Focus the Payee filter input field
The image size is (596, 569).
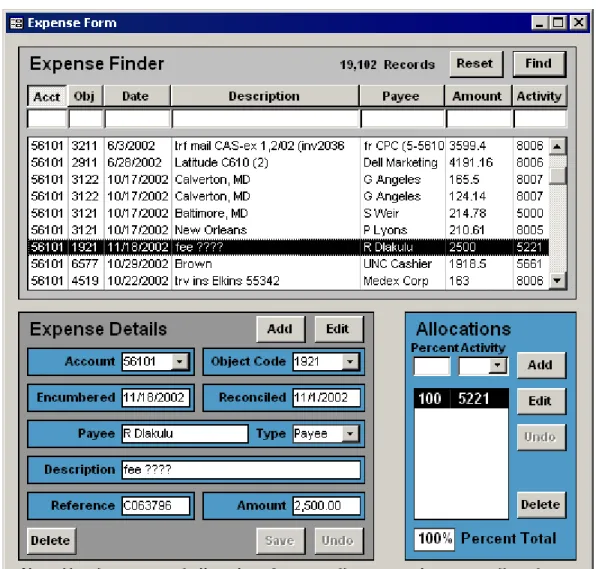click(x=402, y=119)
